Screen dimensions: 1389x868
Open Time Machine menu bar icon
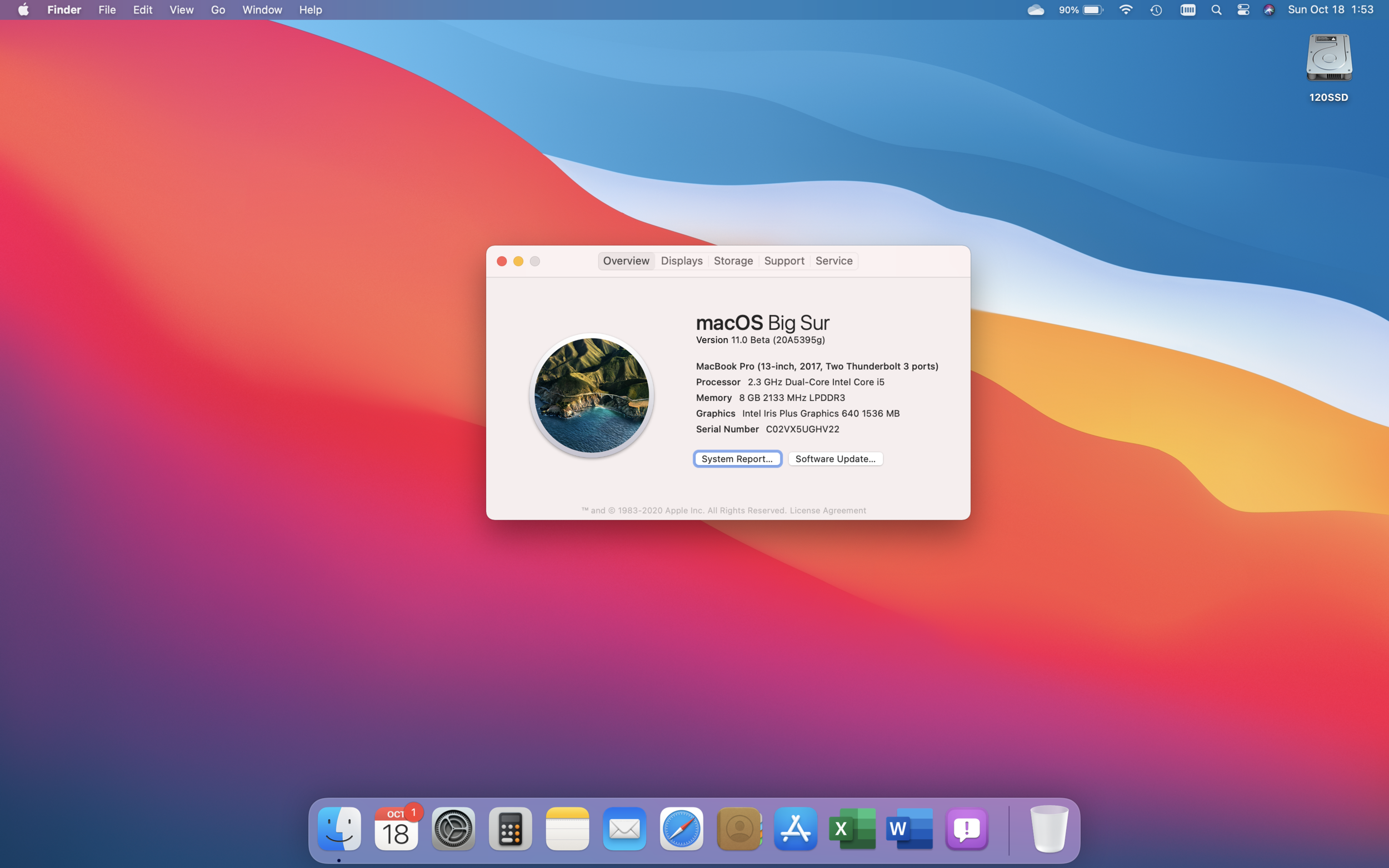[x=1156, y=10]
